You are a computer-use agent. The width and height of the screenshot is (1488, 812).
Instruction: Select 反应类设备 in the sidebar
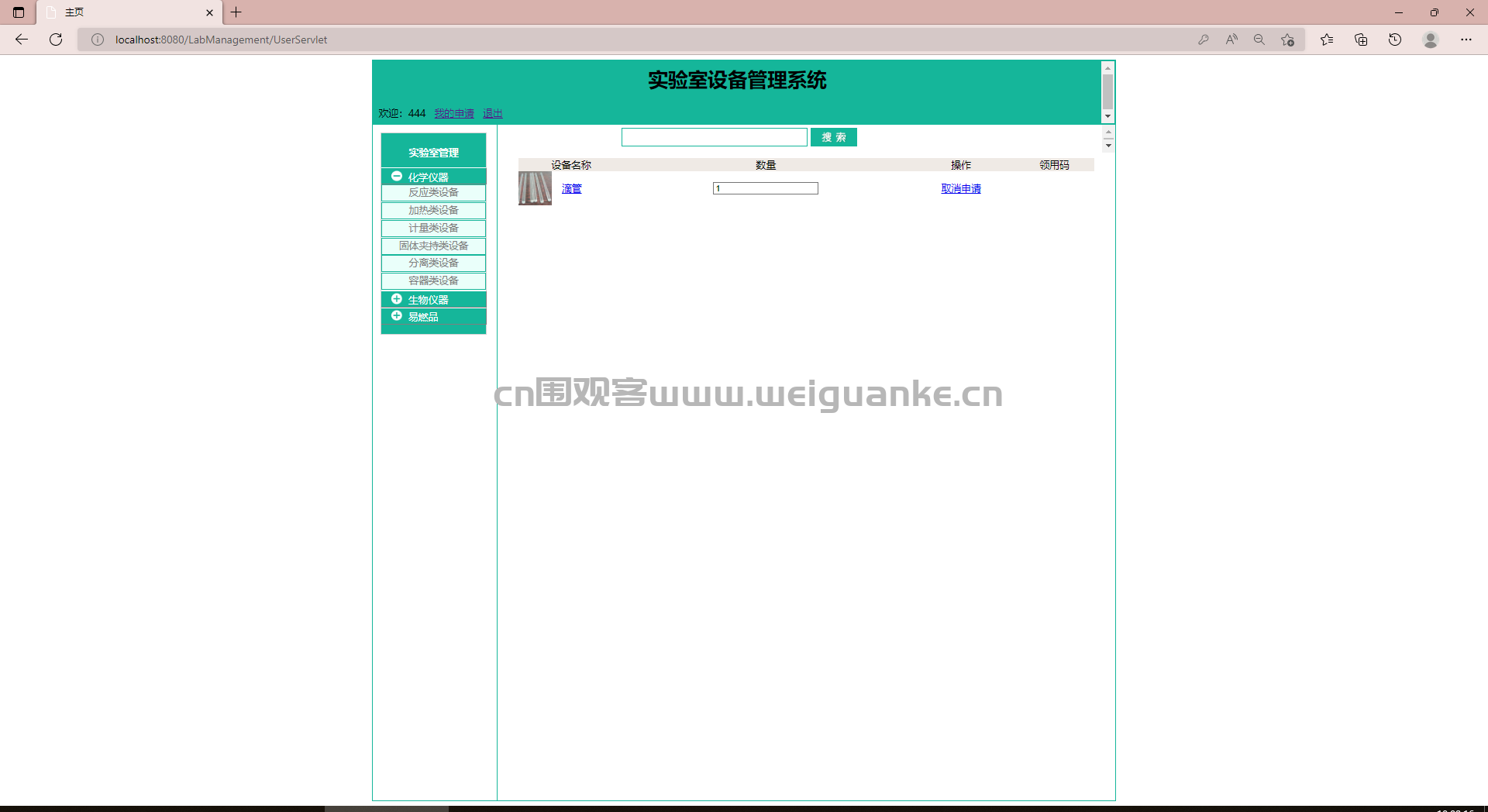[x=433, y=193]
